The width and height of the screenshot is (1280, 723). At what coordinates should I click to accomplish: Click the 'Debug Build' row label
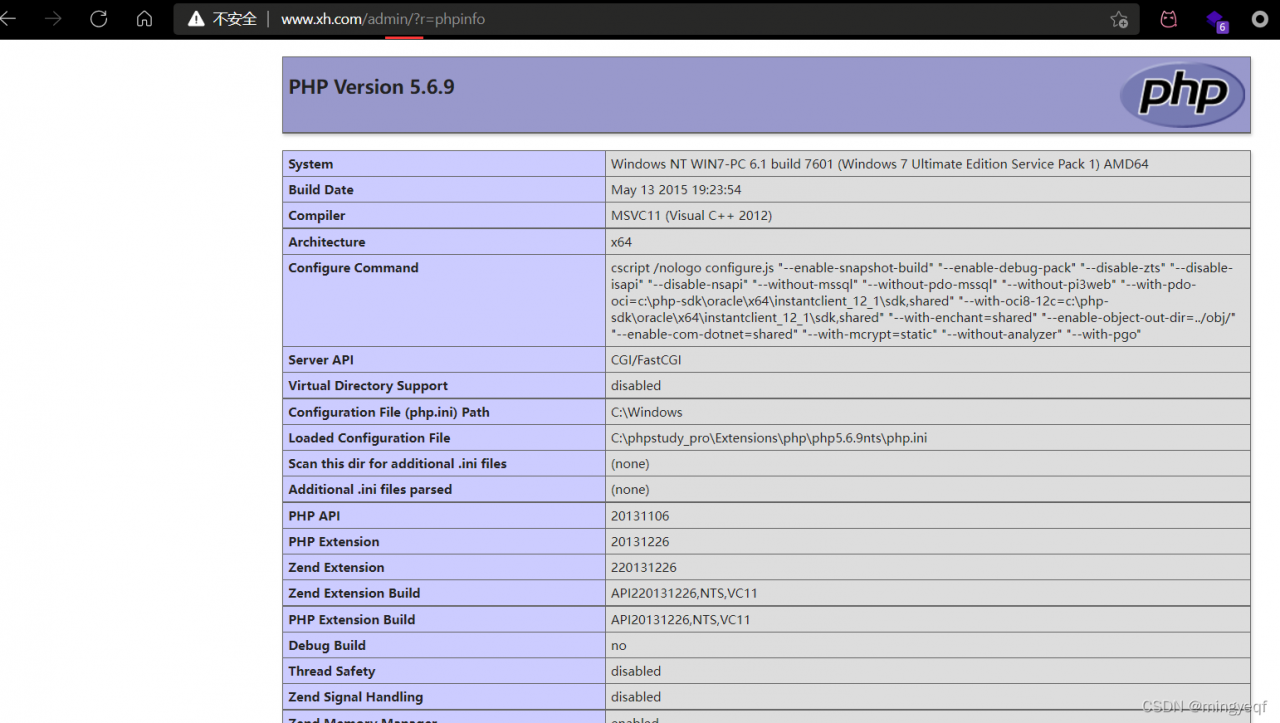(327, 646)
